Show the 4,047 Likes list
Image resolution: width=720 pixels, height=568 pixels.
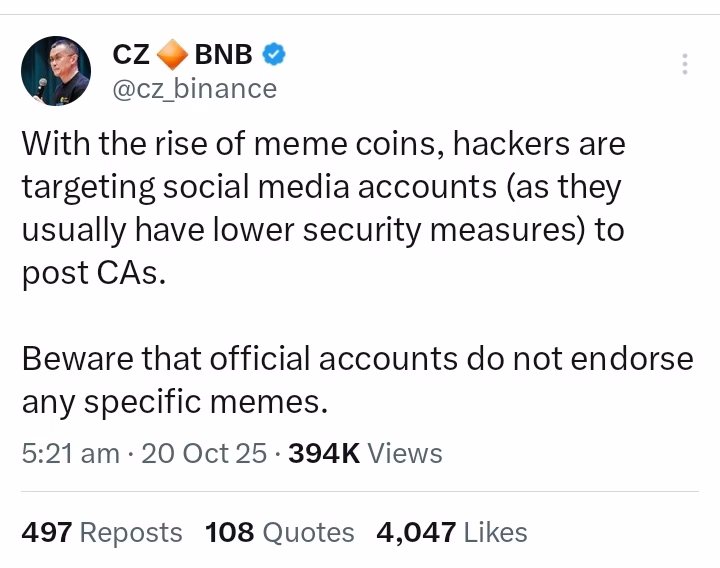(x=451, y=533)
